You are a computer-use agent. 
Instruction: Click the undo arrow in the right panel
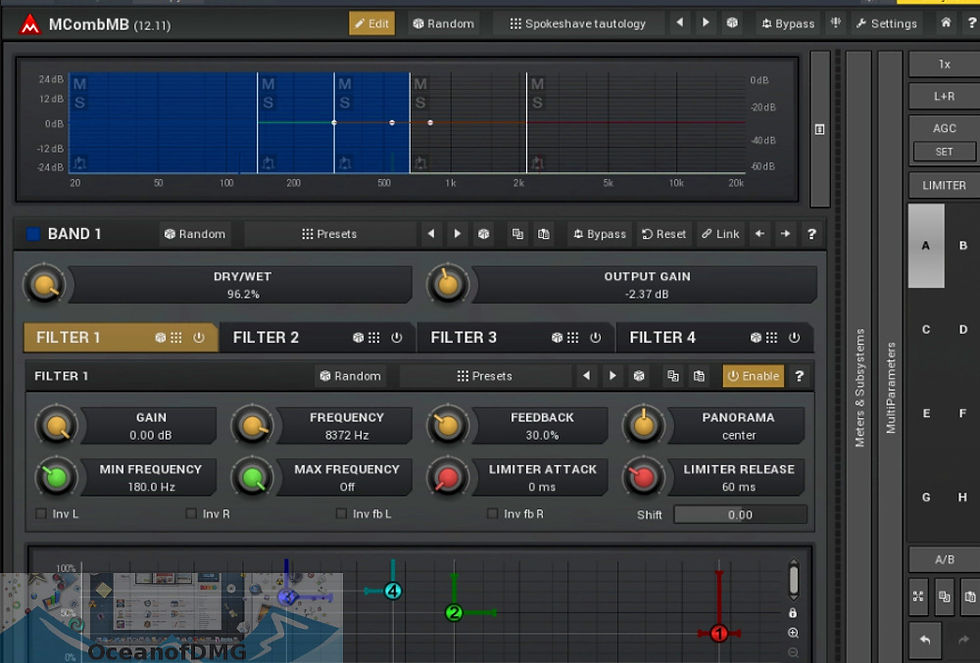pos(925,640)
